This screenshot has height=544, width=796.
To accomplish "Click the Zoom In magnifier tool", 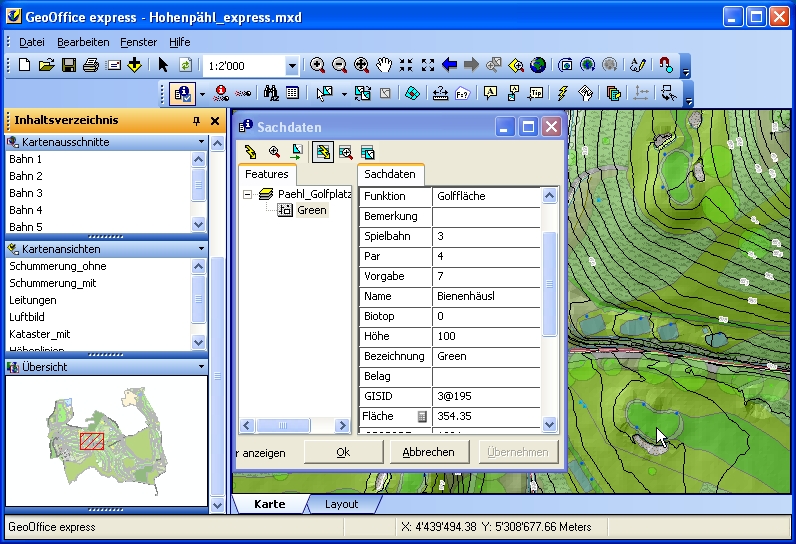I will point(318,65).
